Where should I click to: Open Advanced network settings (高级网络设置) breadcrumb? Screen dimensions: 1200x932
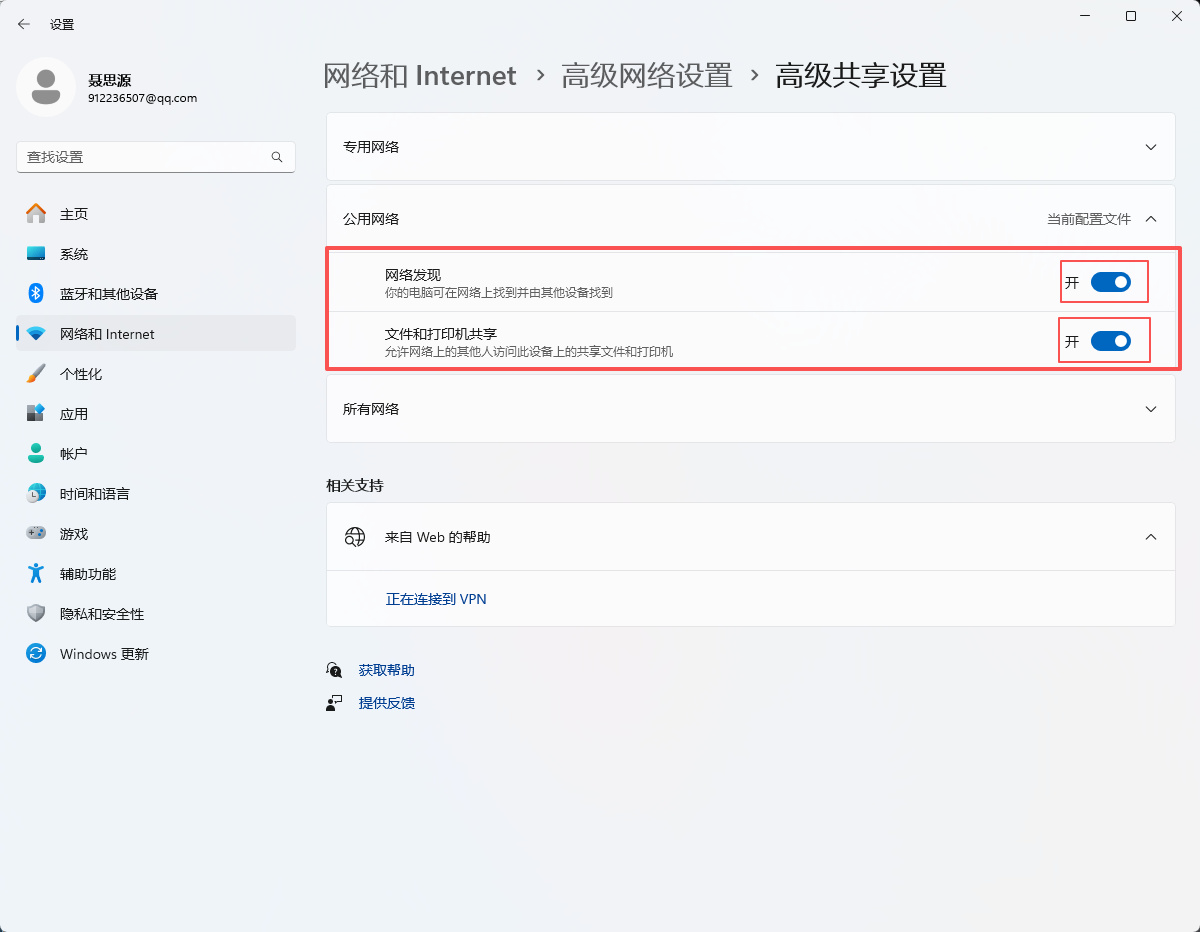tap(647, 76)
